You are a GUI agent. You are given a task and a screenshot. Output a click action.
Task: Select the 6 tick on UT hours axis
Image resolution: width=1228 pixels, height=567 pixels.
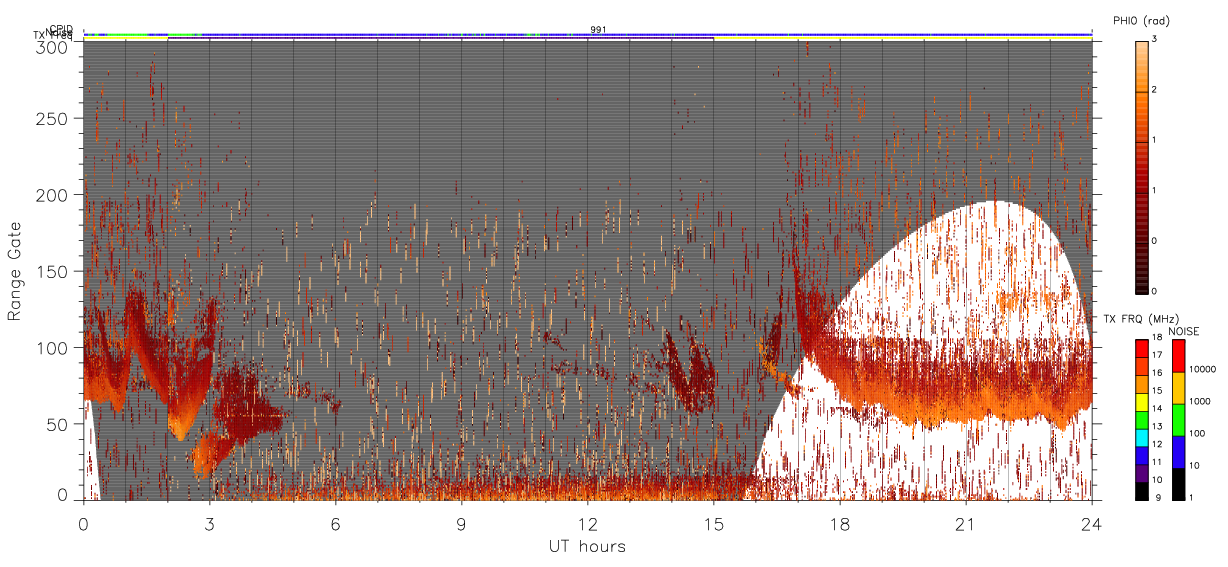click(x=336, y=523)
